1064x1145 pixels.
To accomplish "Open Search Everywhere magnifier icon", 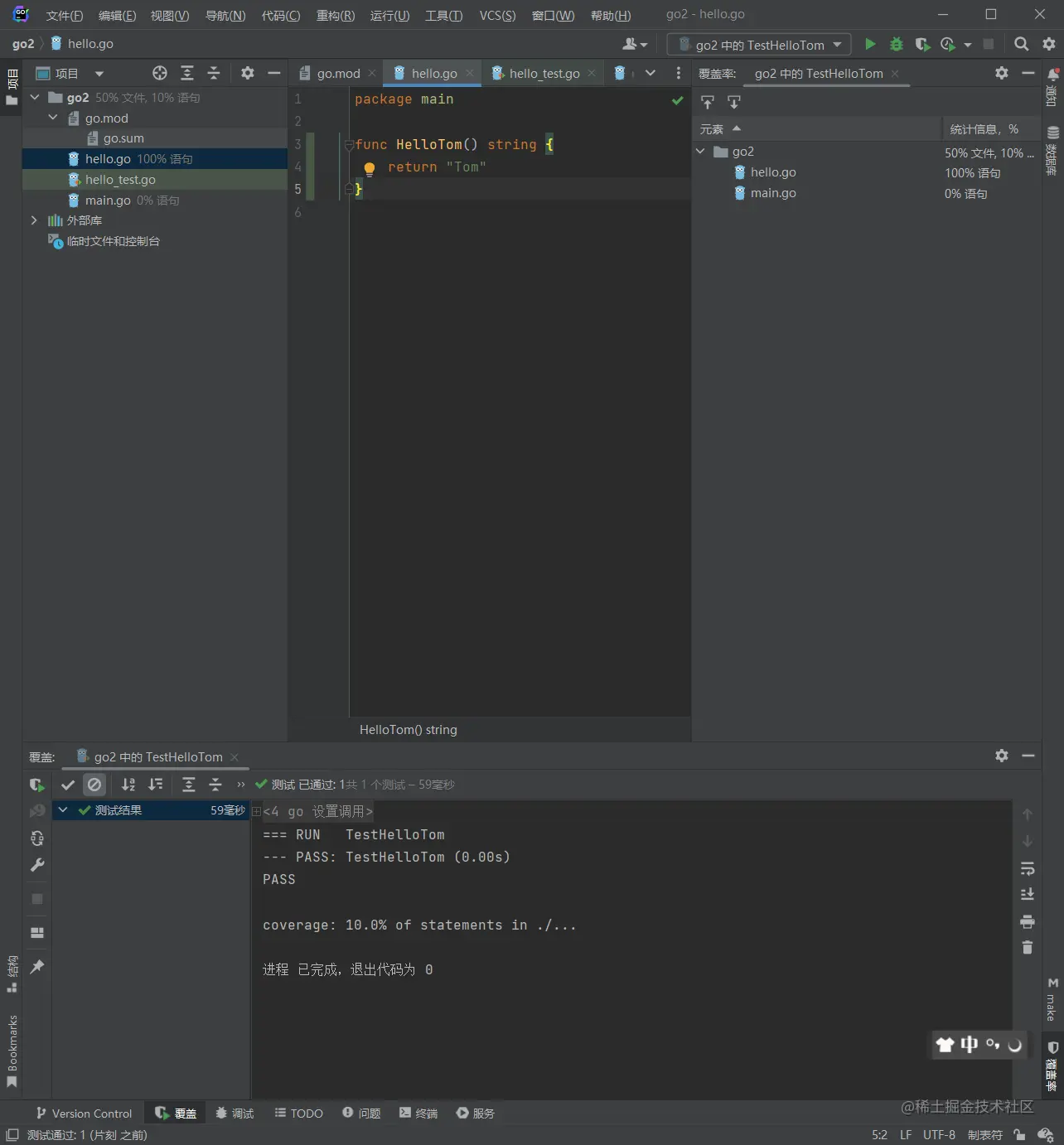I will pos(1022,44).
